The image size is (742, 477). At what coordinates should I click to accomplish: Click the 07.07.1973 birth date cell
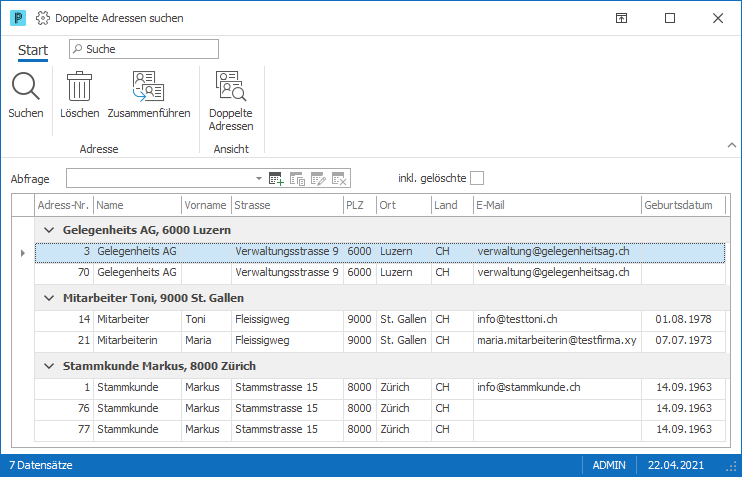[x=683, y=340]
